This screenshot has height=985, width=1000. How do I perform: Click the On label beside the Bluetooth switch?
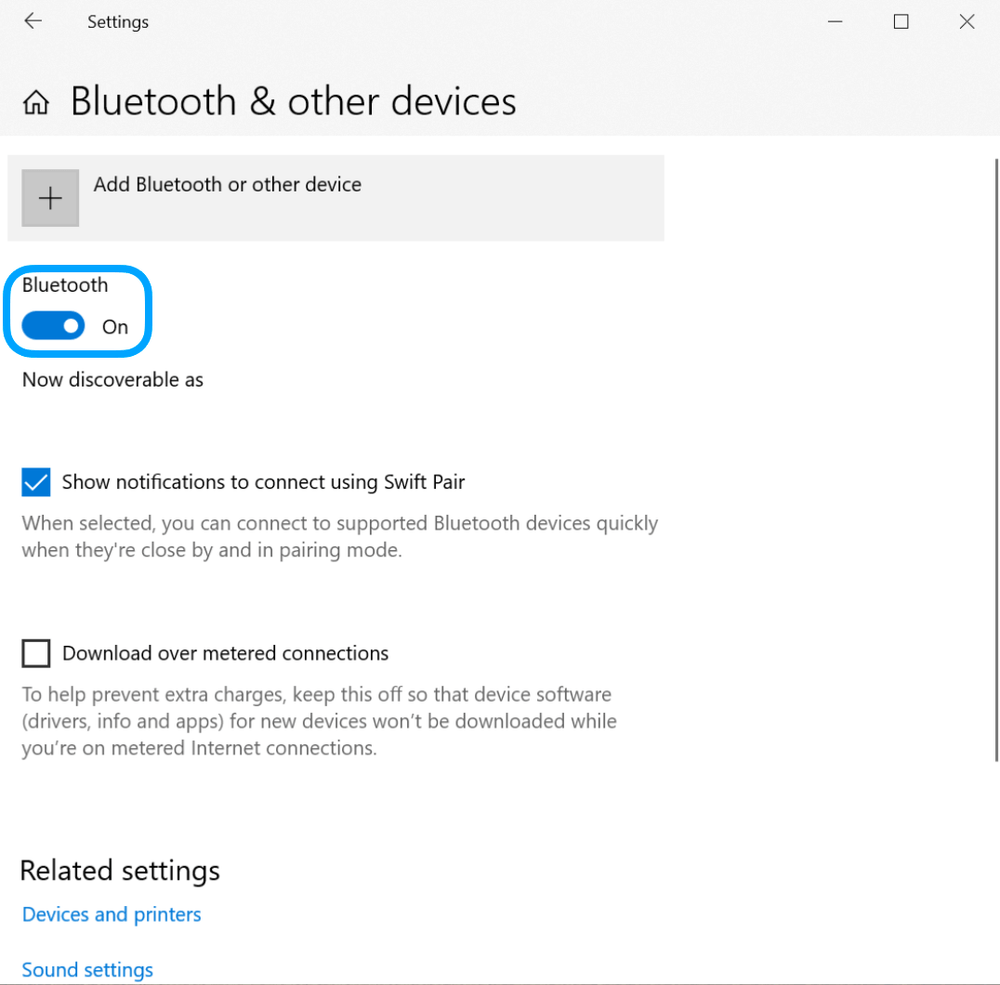pos(115,327)
